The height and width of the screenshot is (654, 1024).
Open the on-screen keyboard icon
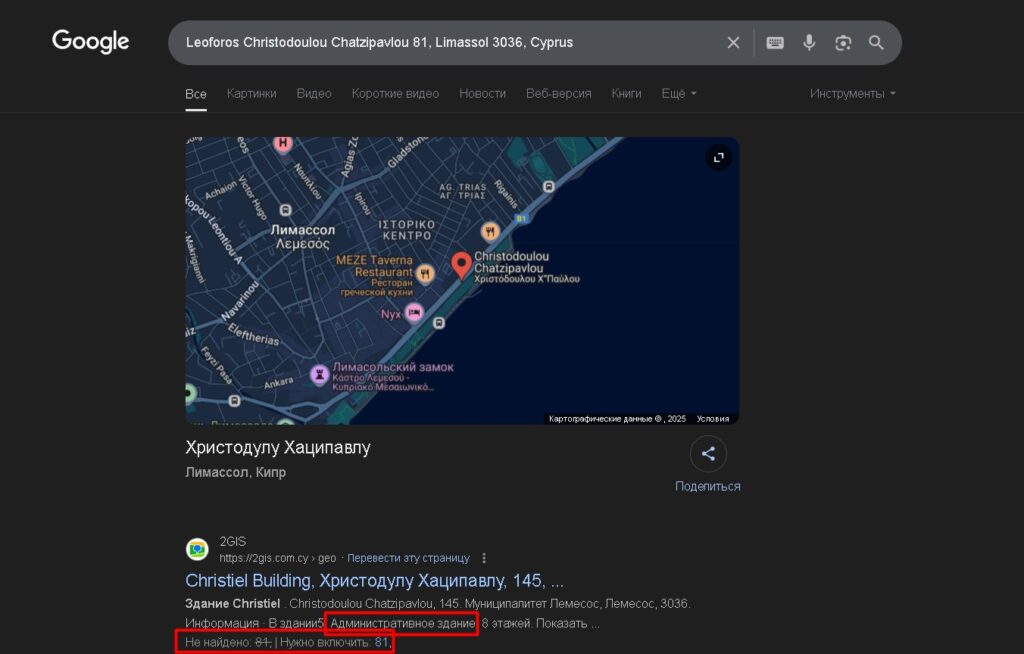[x=775, y=42]
